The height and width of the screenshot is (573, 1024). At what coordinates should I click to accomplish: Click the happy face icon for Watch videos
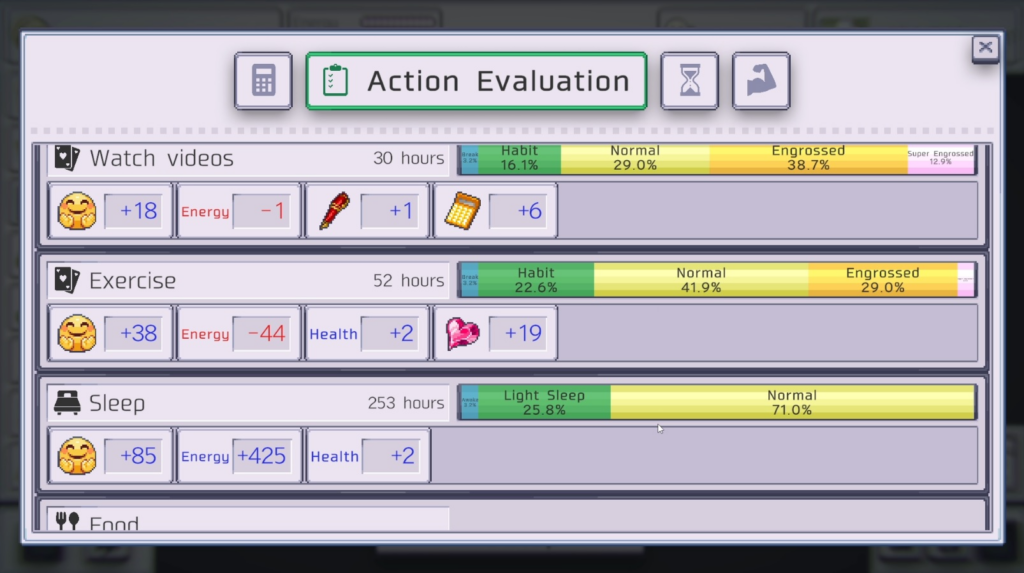point(77,211)
